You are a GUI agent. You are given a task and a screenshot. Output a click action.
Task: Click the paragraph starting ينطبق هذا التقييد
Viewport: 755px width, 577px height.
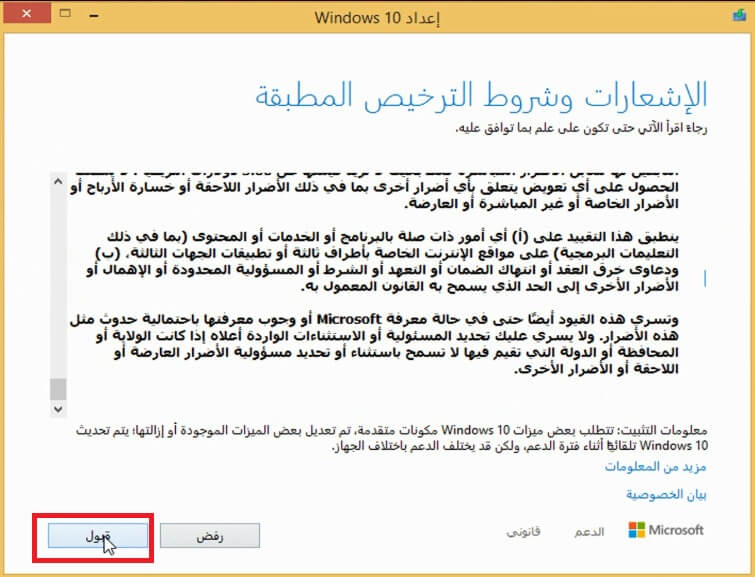[x=382, y=262]
